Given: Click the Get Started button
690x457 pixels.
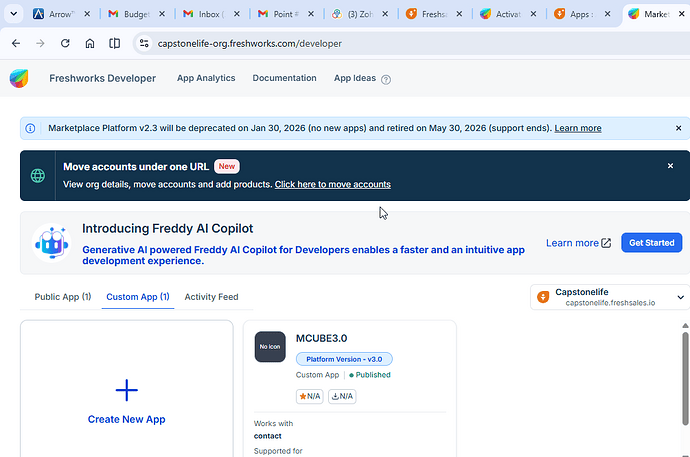Looking at the screenshot, I should pos(652,243).
